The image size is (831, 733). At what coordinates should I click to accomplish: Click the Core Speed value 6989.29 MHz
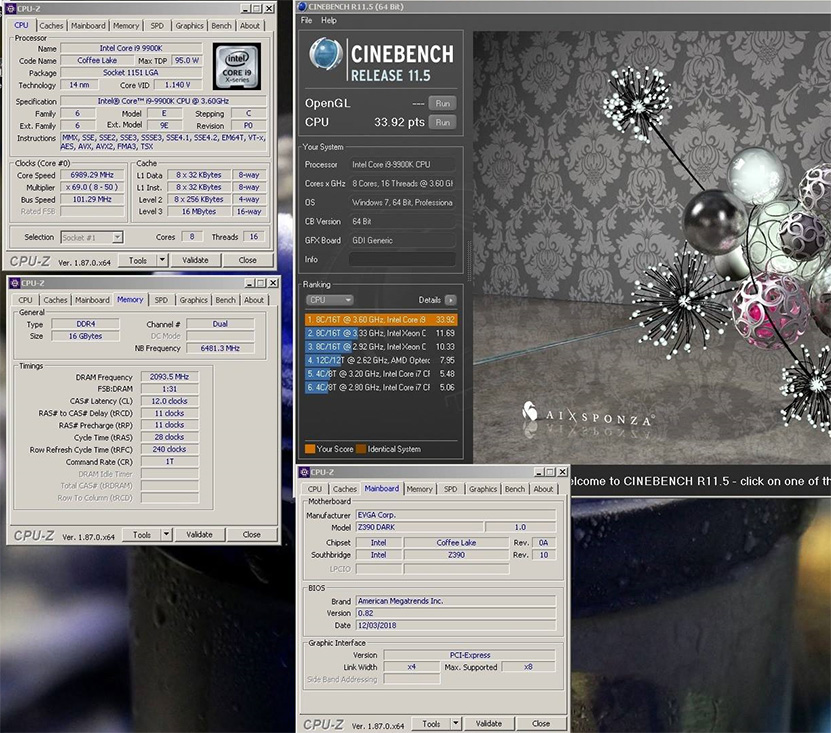coord(91,175)
